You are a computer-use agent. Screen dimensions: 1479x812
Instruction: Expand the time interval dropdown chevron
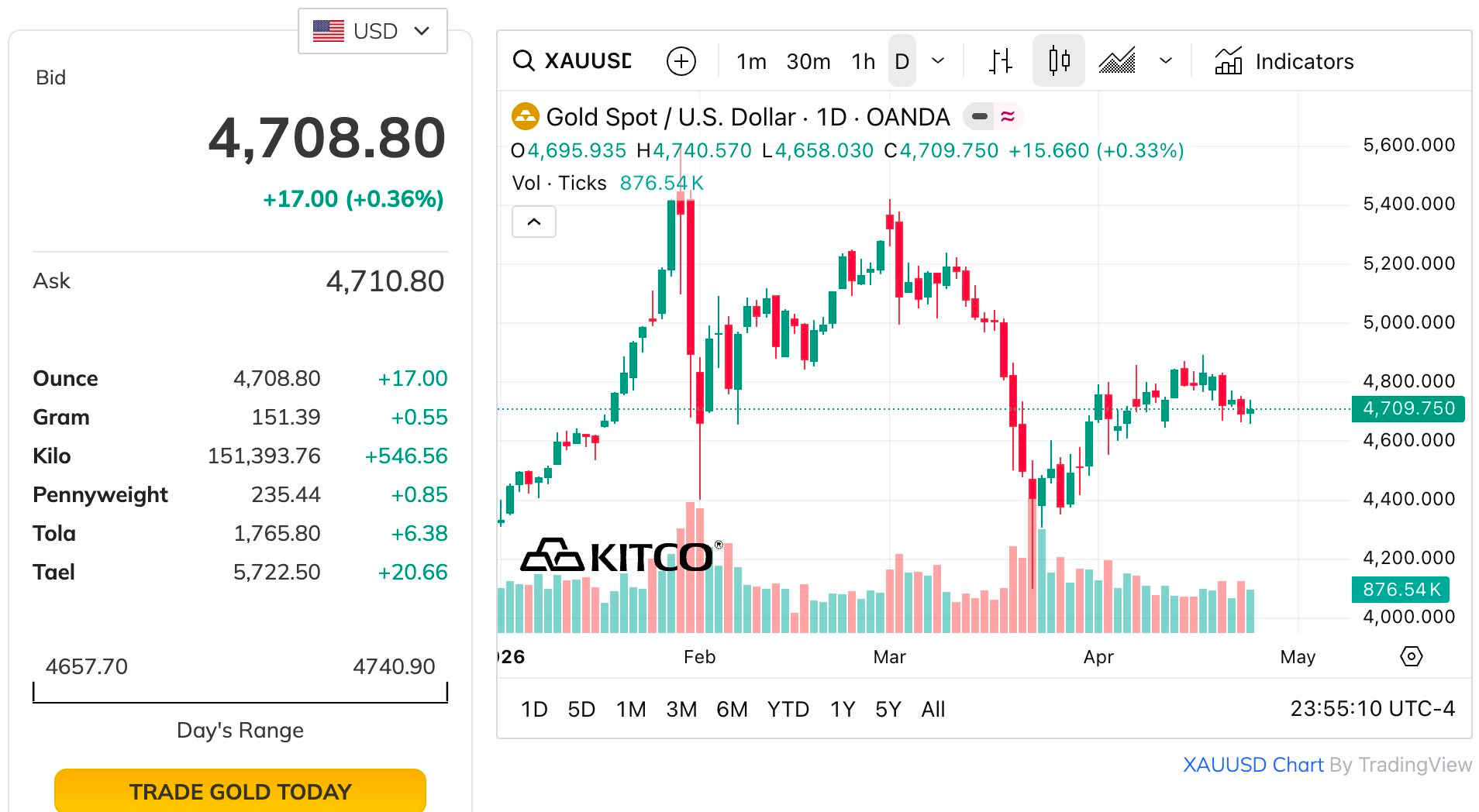tap(938, 61)
